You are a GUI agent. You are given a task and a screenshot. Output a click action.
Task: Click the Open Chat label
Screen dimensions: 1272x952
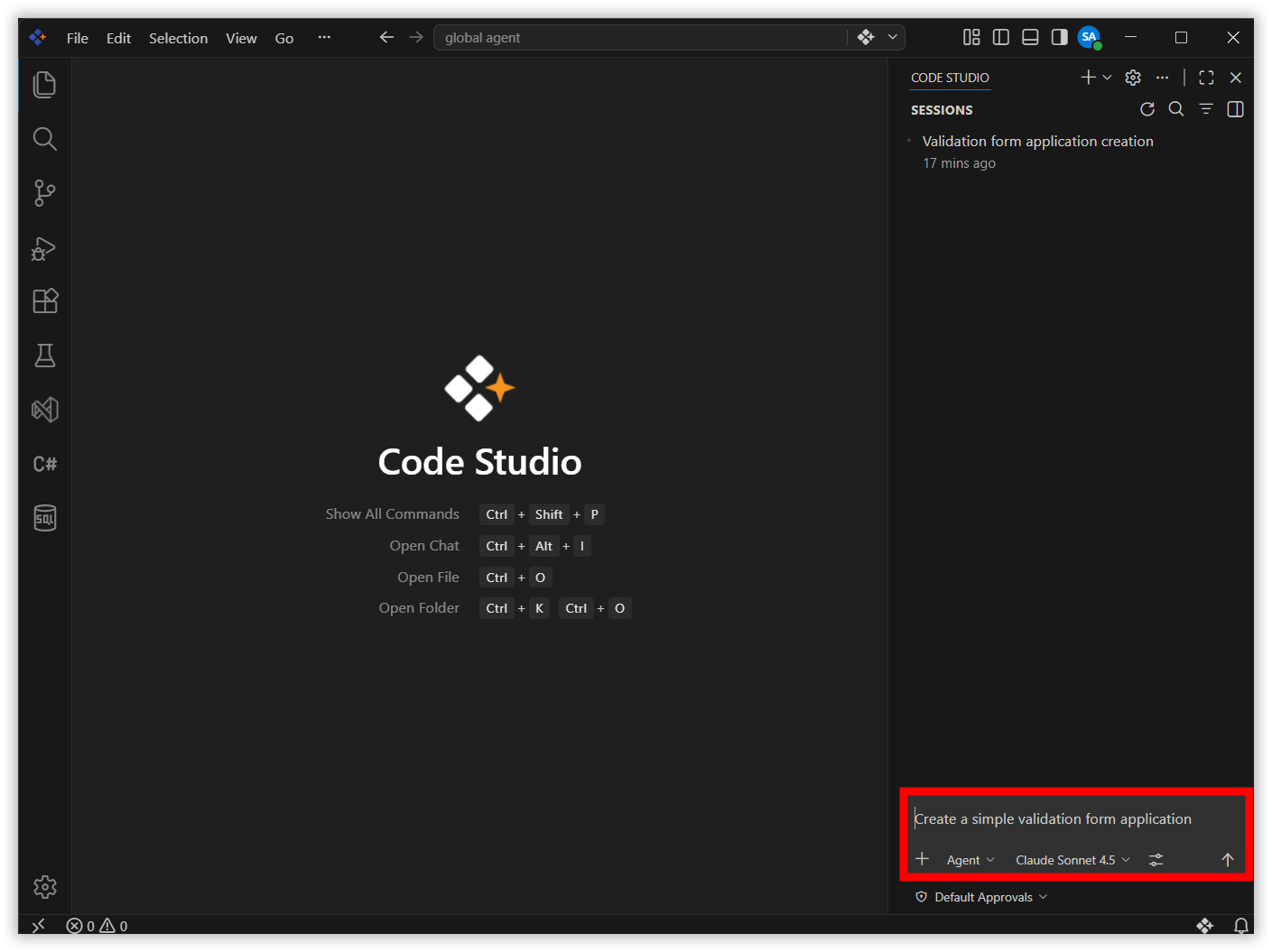(x=424, y=546)
